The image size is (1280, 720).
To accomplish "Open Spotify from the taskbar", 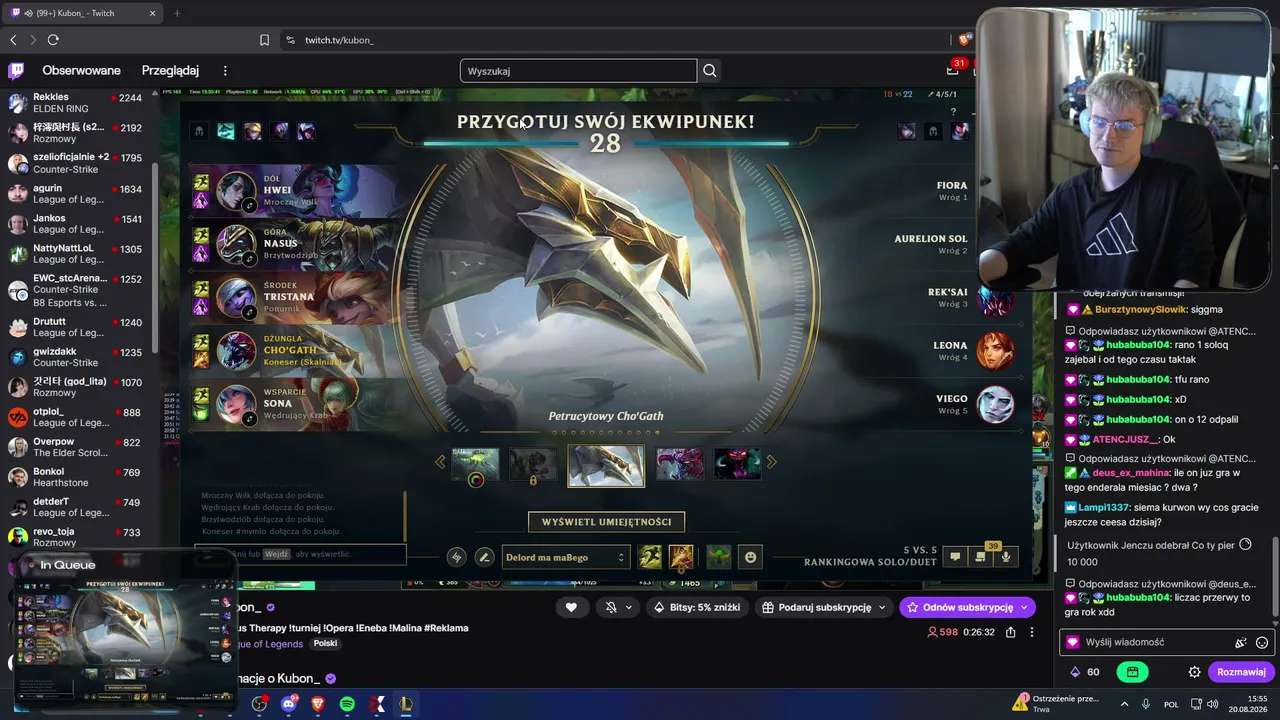I will (x=347, y=704).
